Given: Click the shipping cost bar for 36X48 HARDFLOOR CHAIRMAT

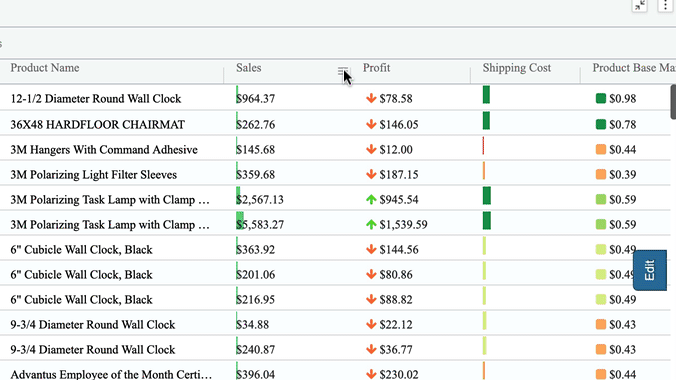Looking at the screenshot, I should 486,120.
